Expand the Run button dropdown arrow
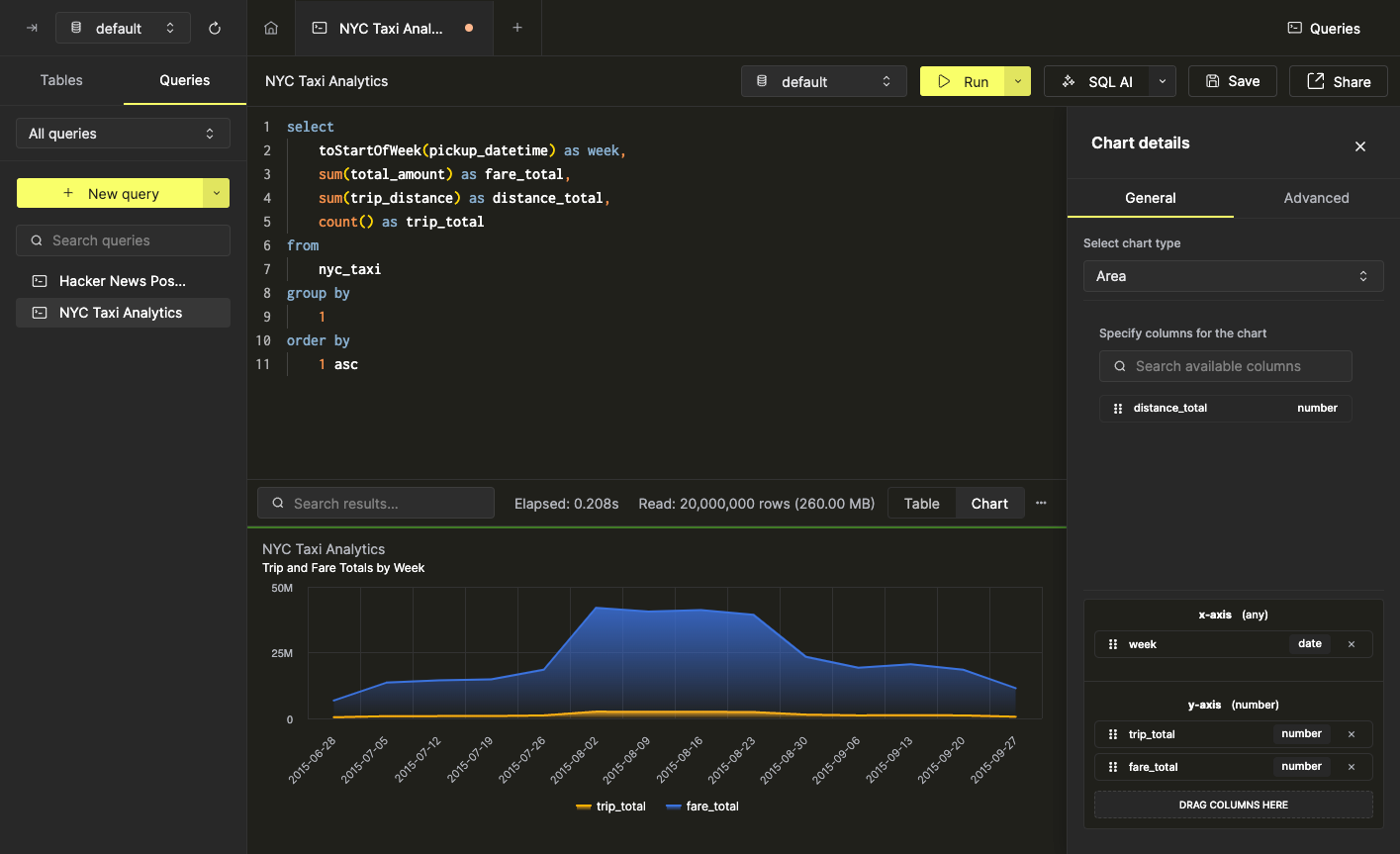 [x=1018, y=82]
